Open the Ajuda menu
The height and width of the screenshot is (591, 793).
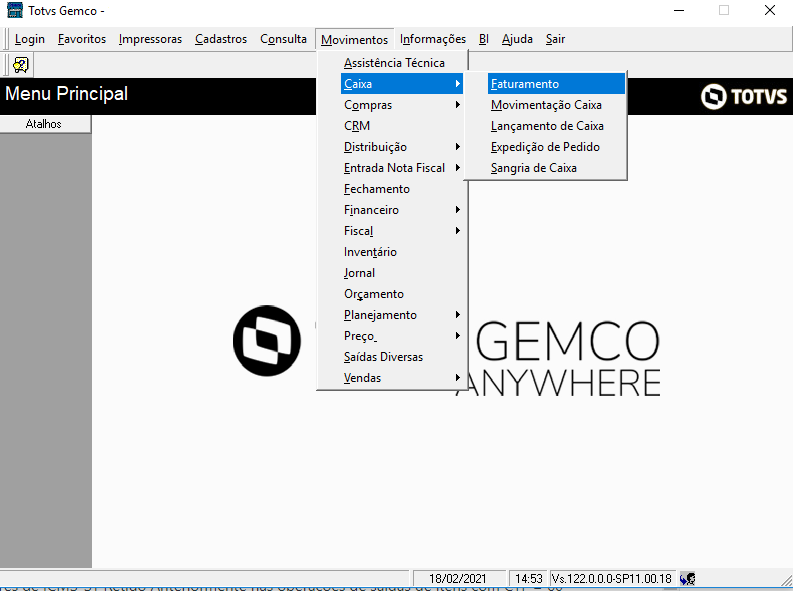pyautogui.click(x=517, y=39)
